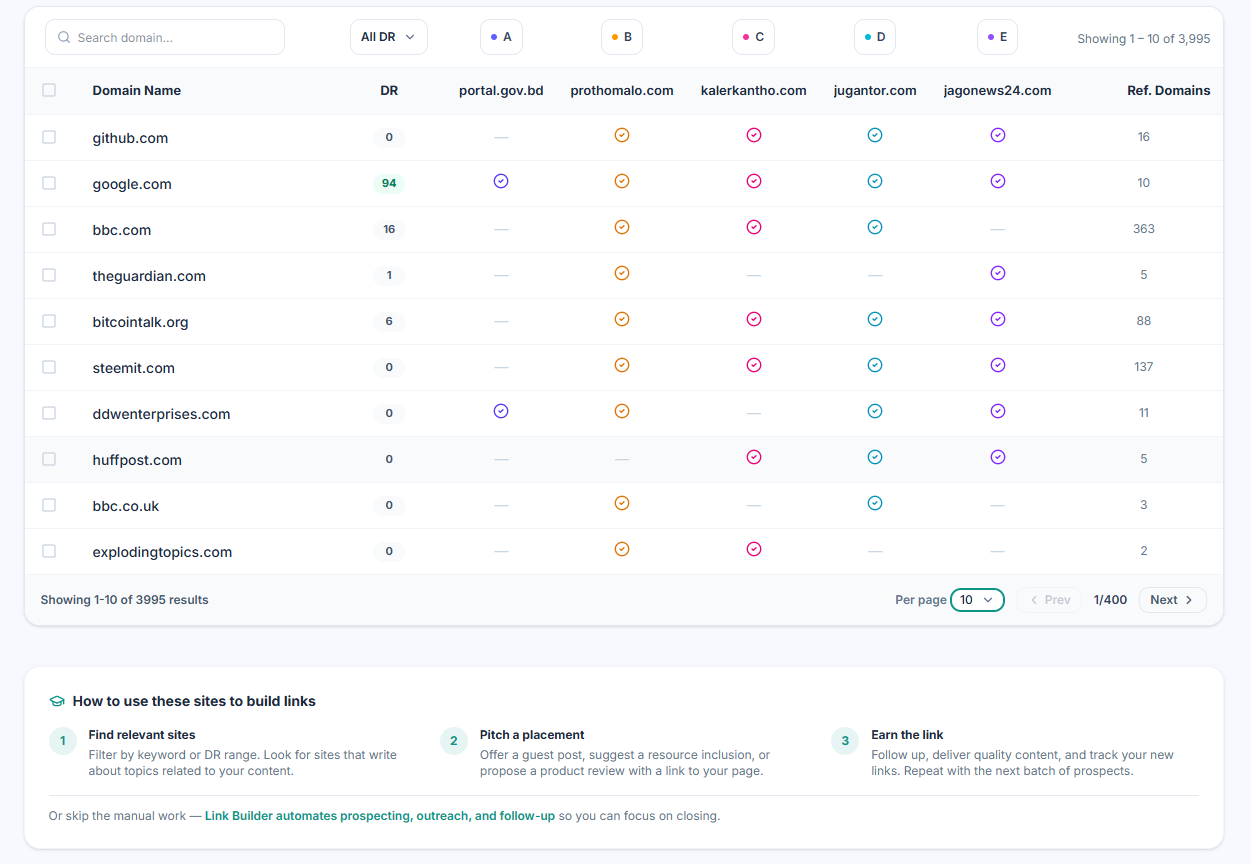The height and width of the screenshot is (864, 1251).
Task: Toggle competitor B filter chip
Action: 622,37
